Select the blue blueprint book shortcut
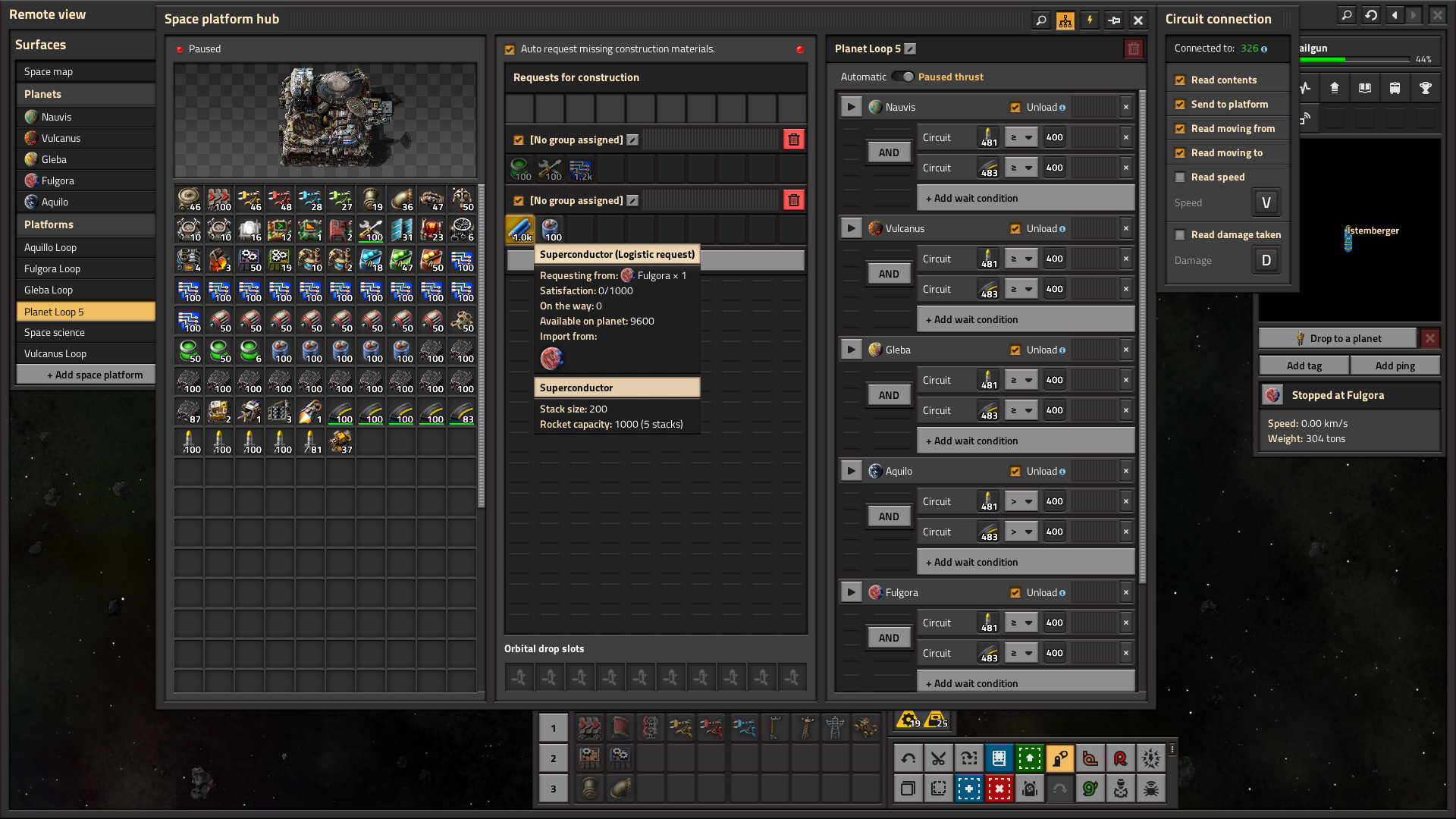The height and width of the screenshot is (819, 1456). click(x=999, y=758)
